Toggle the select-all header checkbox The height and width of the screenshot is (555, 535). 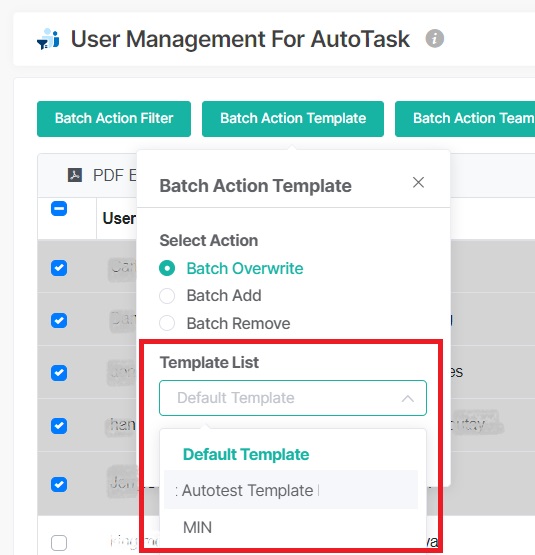click(59, 208)
